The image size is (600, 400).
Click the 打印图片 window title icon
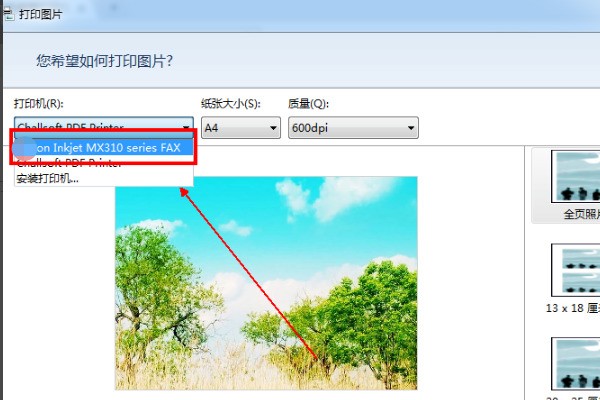[x=8, y=15]
